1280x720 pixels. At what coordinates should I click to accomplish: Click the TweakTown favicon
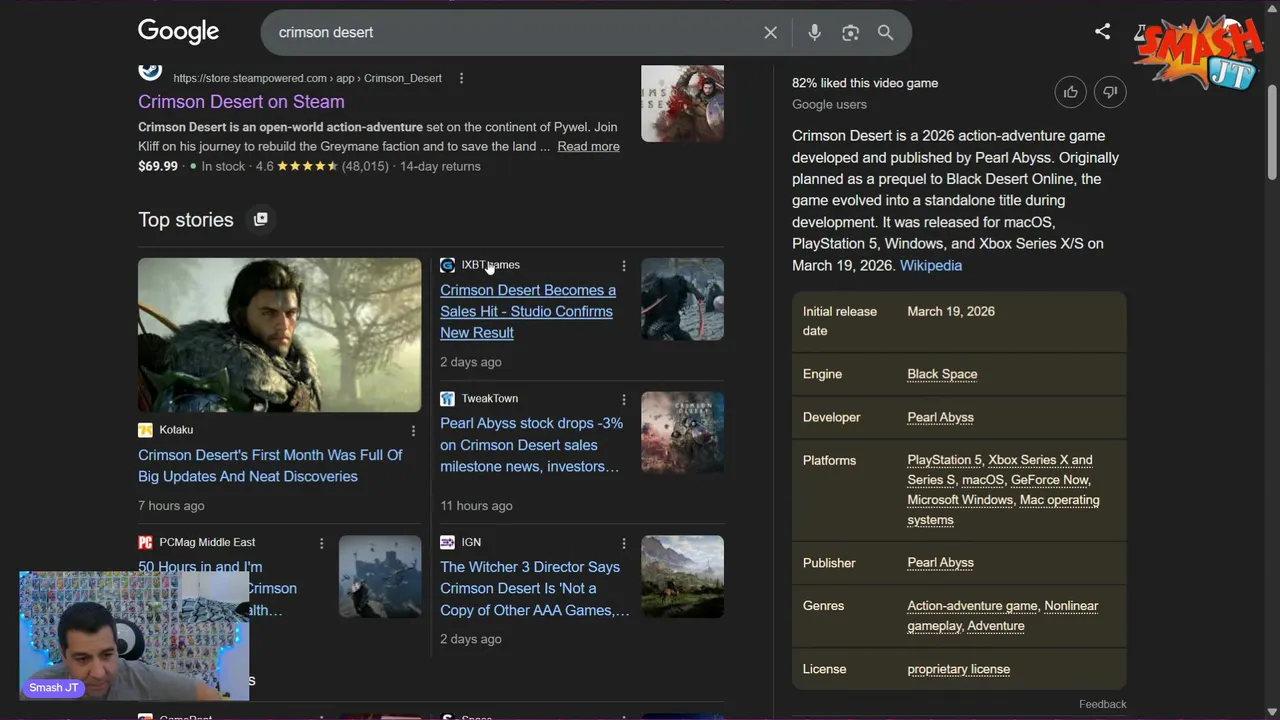(447, 398)
